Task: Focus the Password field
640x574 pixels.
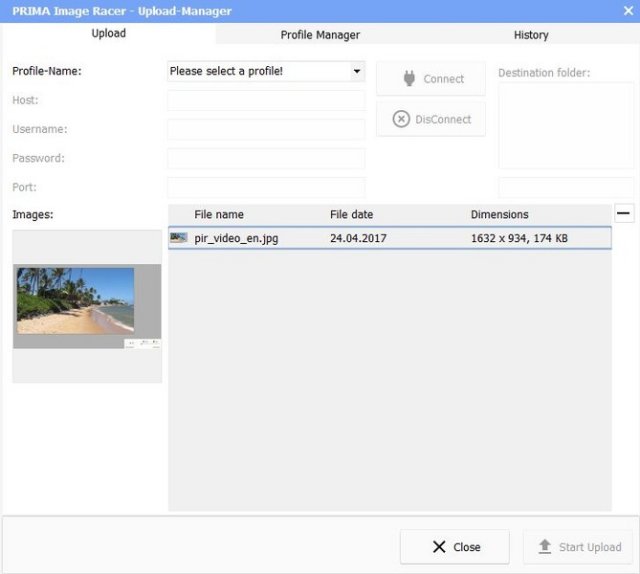Action: pyautogui.click(x=266, y=159)
